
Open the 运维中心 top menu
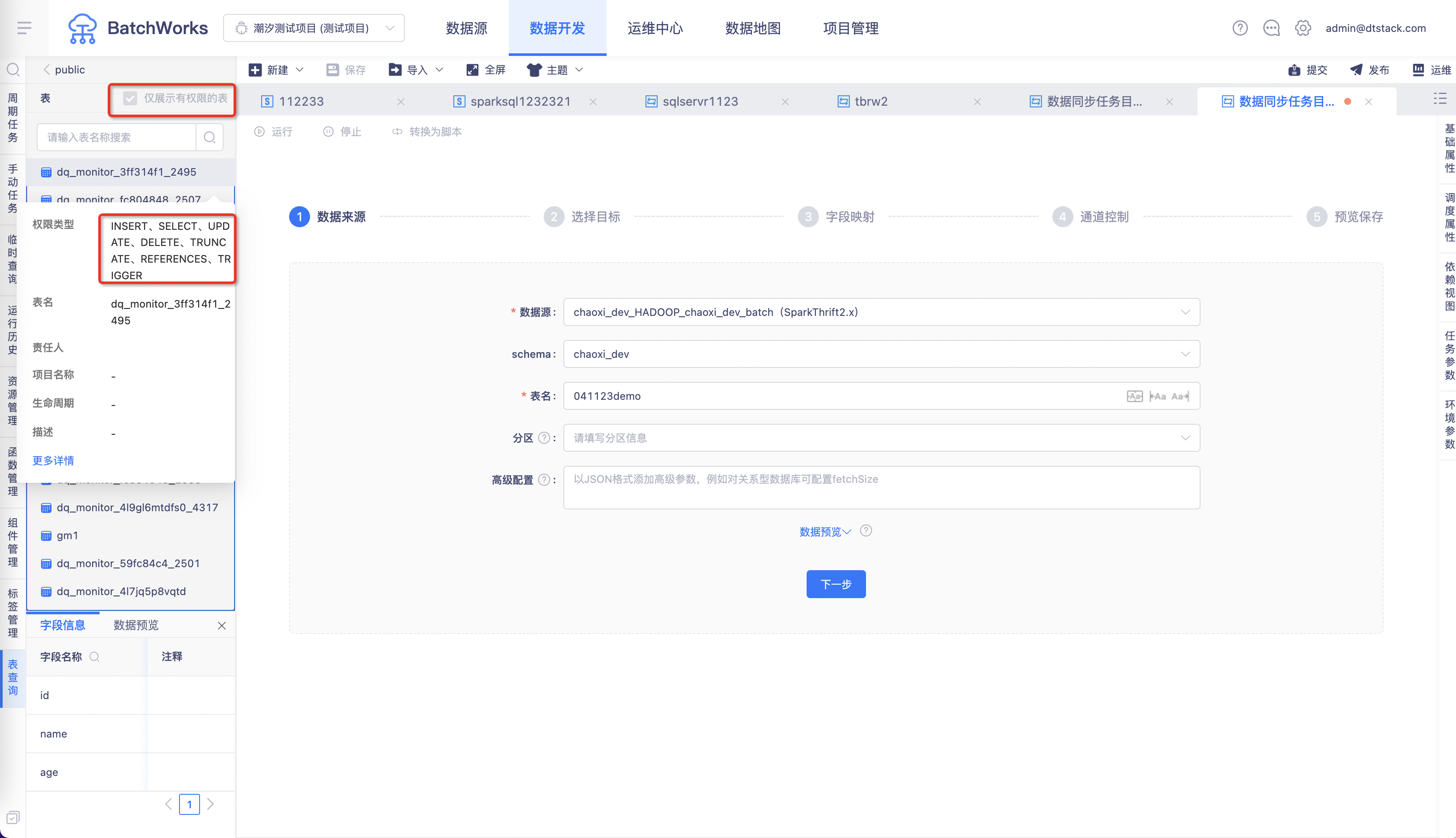(655, 28)
